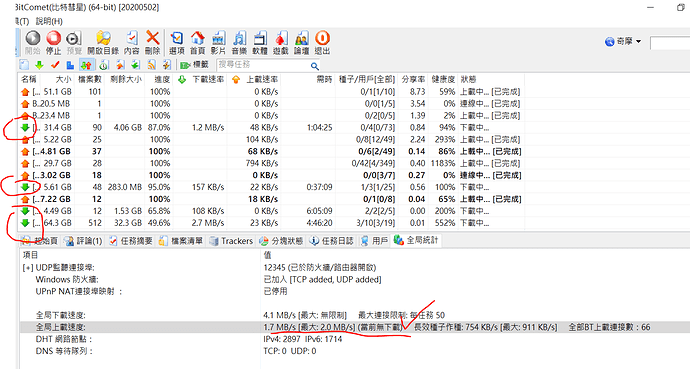The width and height of the screenshot is (690, 369).
Task: Open task properties with 內容 icon
Action: coord(132,43)
